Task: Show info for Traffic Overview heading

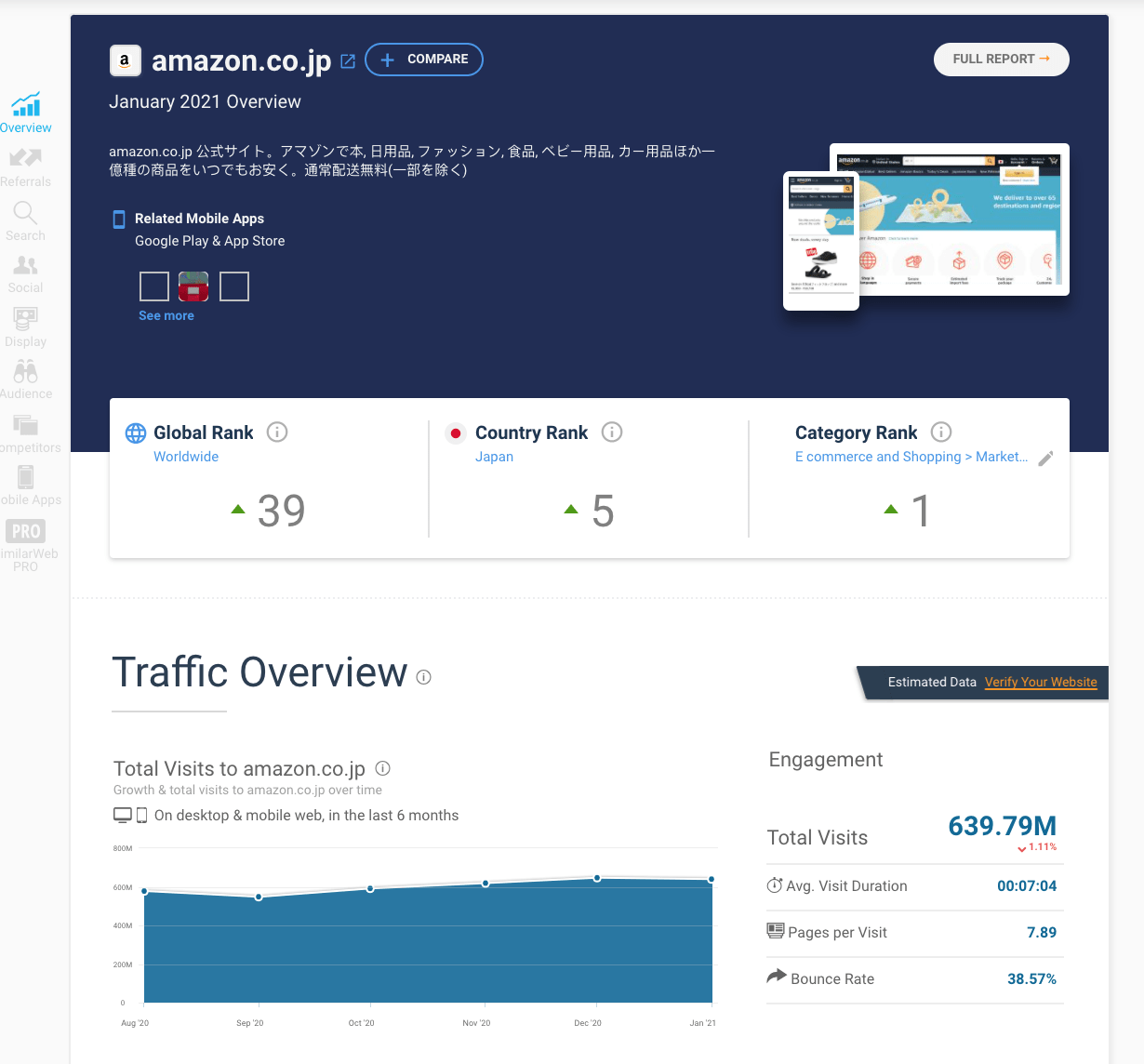Action: (x=424, y=677)
